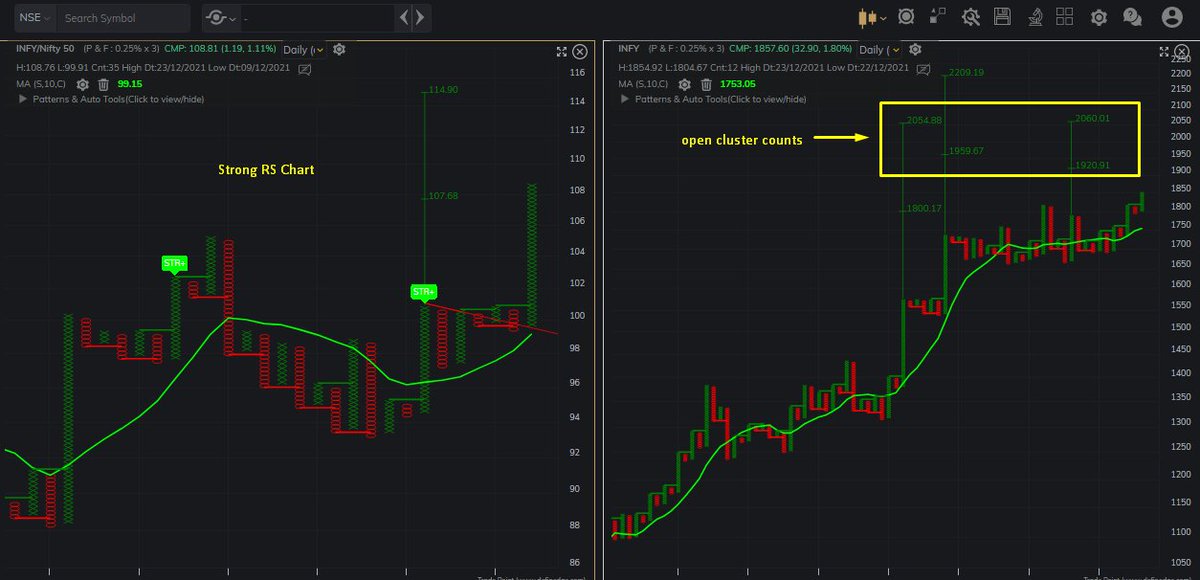Click the 2209.19 count target label

coord(966,72)
